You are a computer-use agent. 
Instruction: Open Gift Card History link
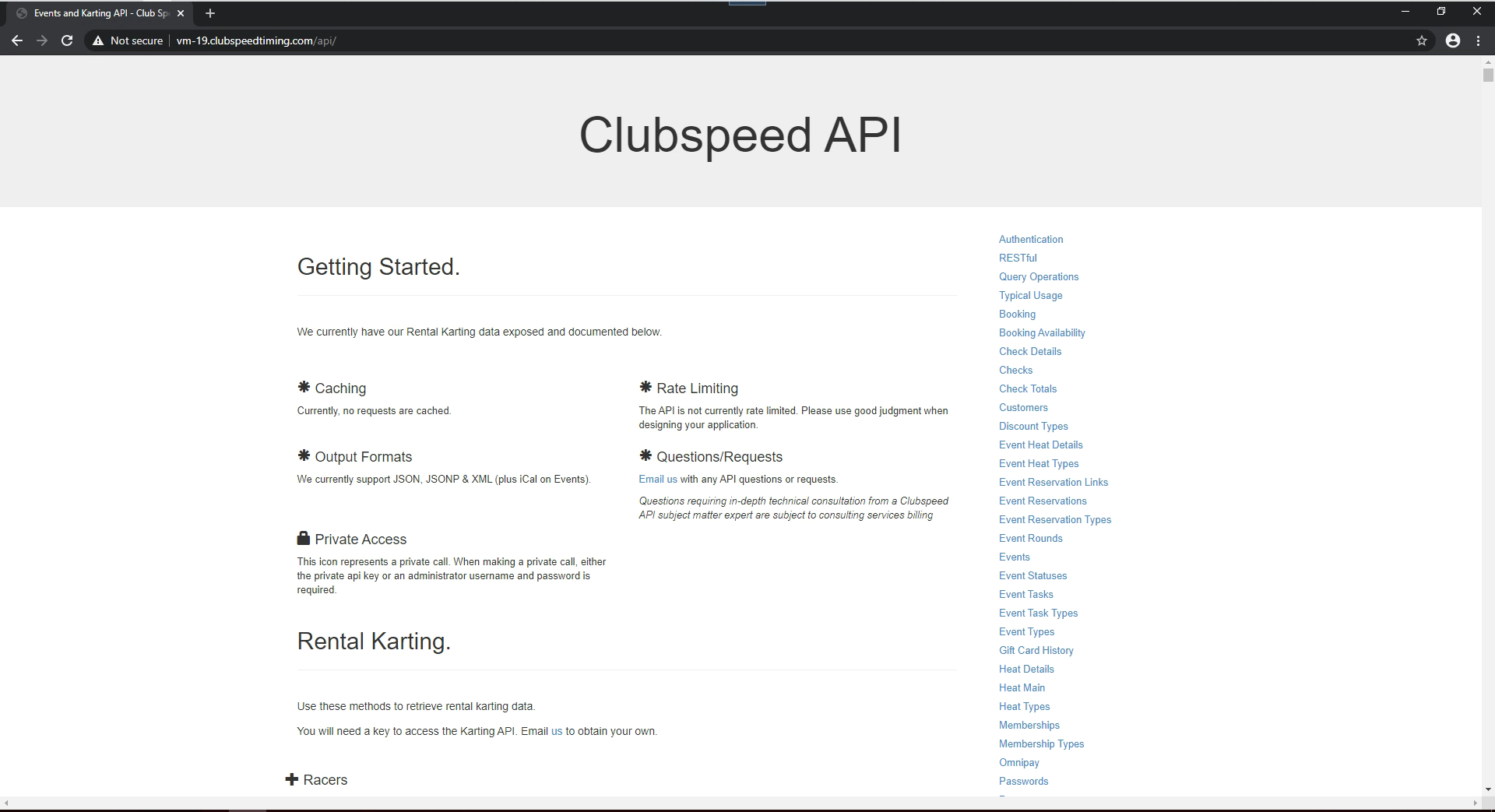point(1036,651)
